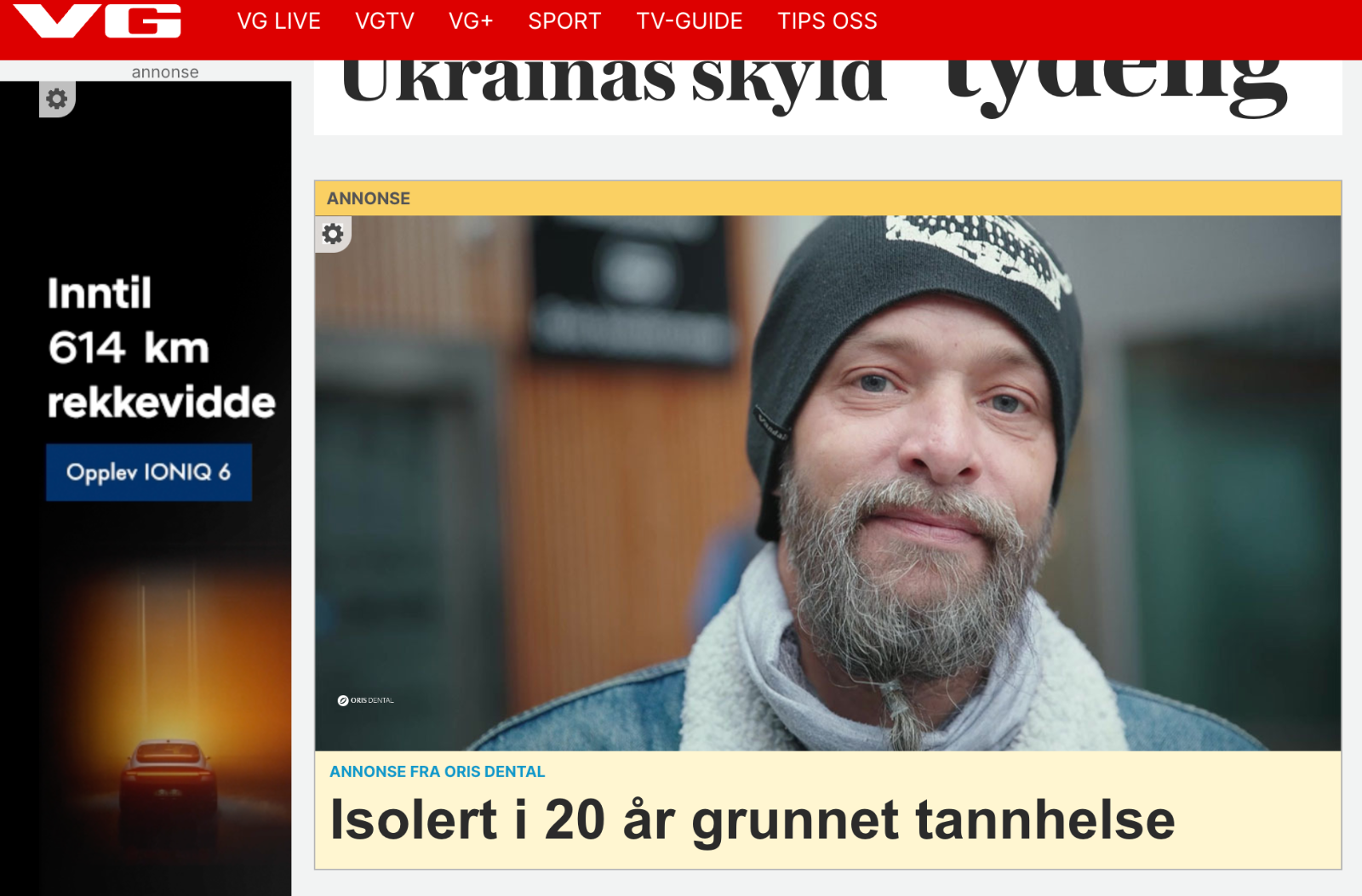Open ad settings gear on Hyundai ad
This screenshot has height=896, width=1362.
point(57,99)
